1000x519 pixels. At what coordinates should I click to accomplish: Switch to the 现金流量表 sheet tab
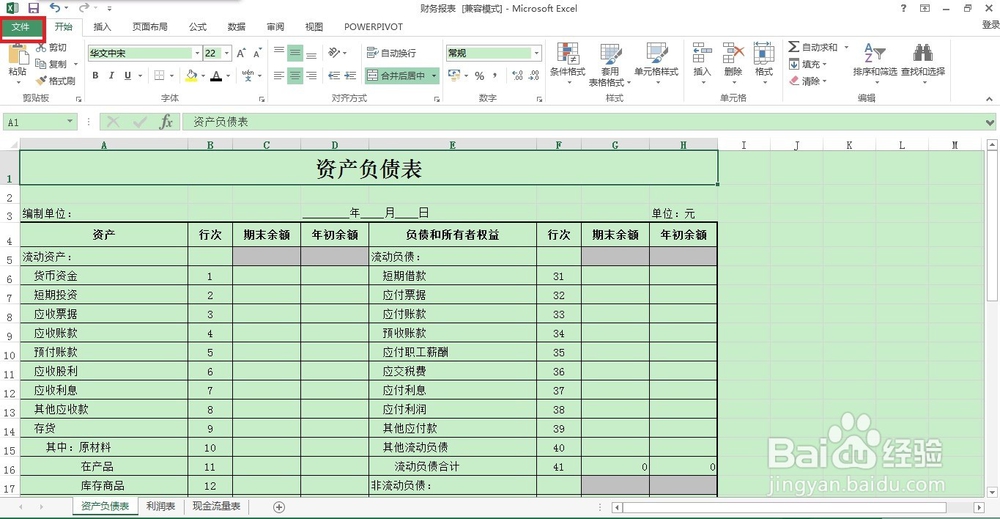[x=217, y=506]
